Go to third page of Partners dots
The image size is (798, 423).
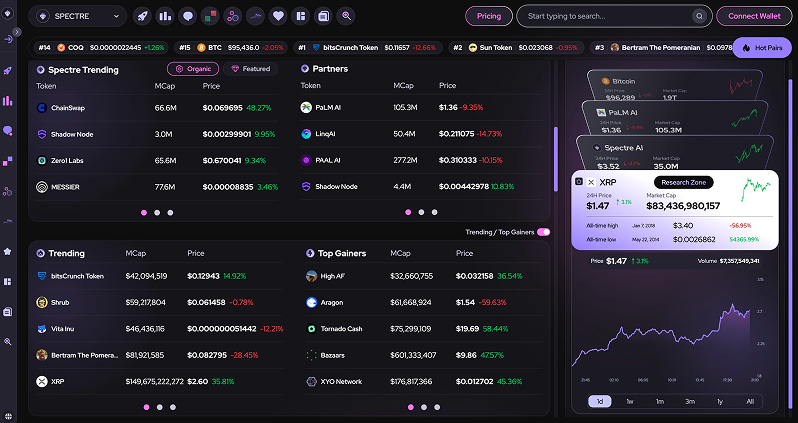[435, 212]
